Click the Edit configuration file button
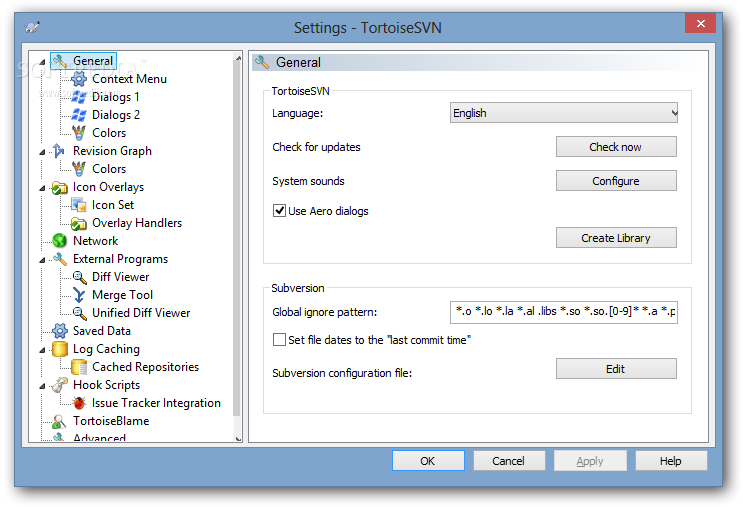Image resolution: width=743 pixels, height=507 pixels. coord(616,369)
